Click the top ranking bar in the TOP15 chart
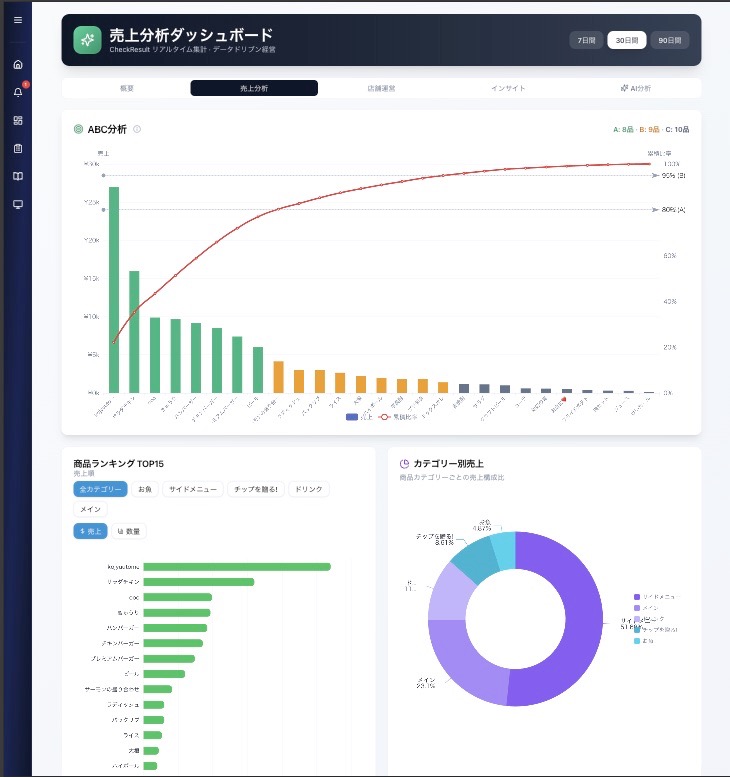 (237, 567)
